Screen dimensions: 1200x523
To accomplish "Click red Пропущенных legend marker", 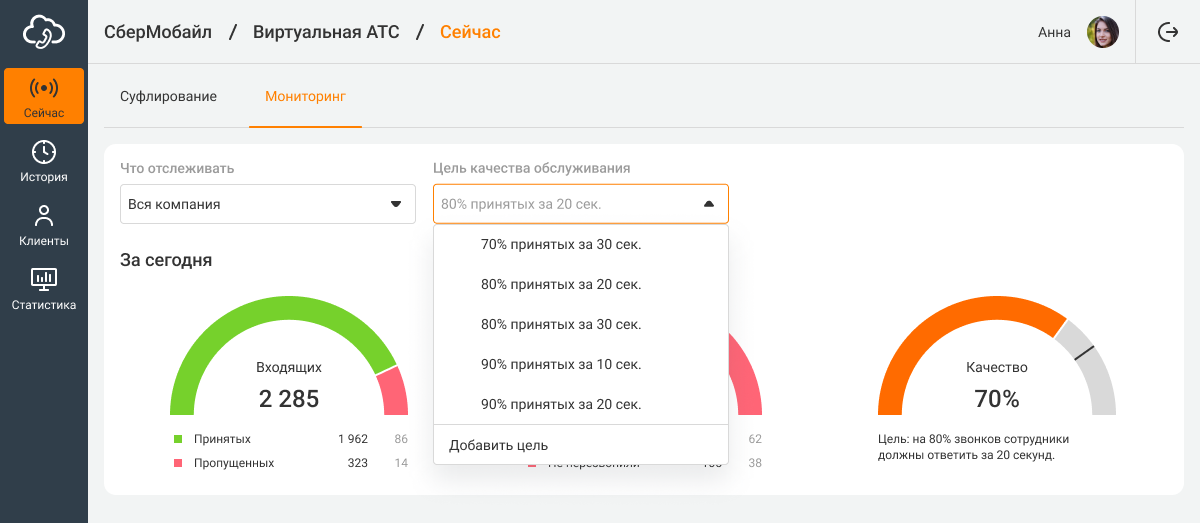I will 178,463.
